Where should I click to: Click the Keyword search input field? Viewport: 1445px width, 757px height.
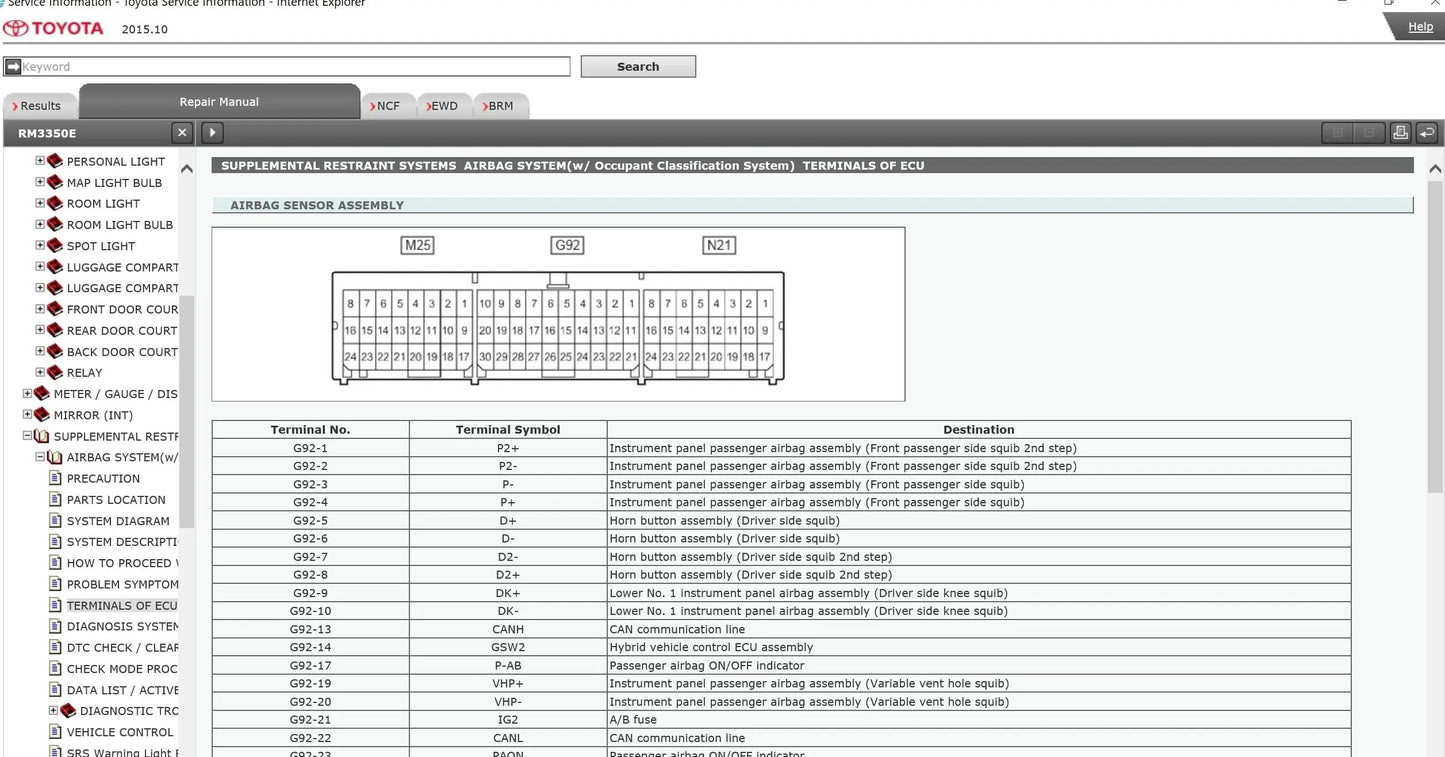coord(294,67)
